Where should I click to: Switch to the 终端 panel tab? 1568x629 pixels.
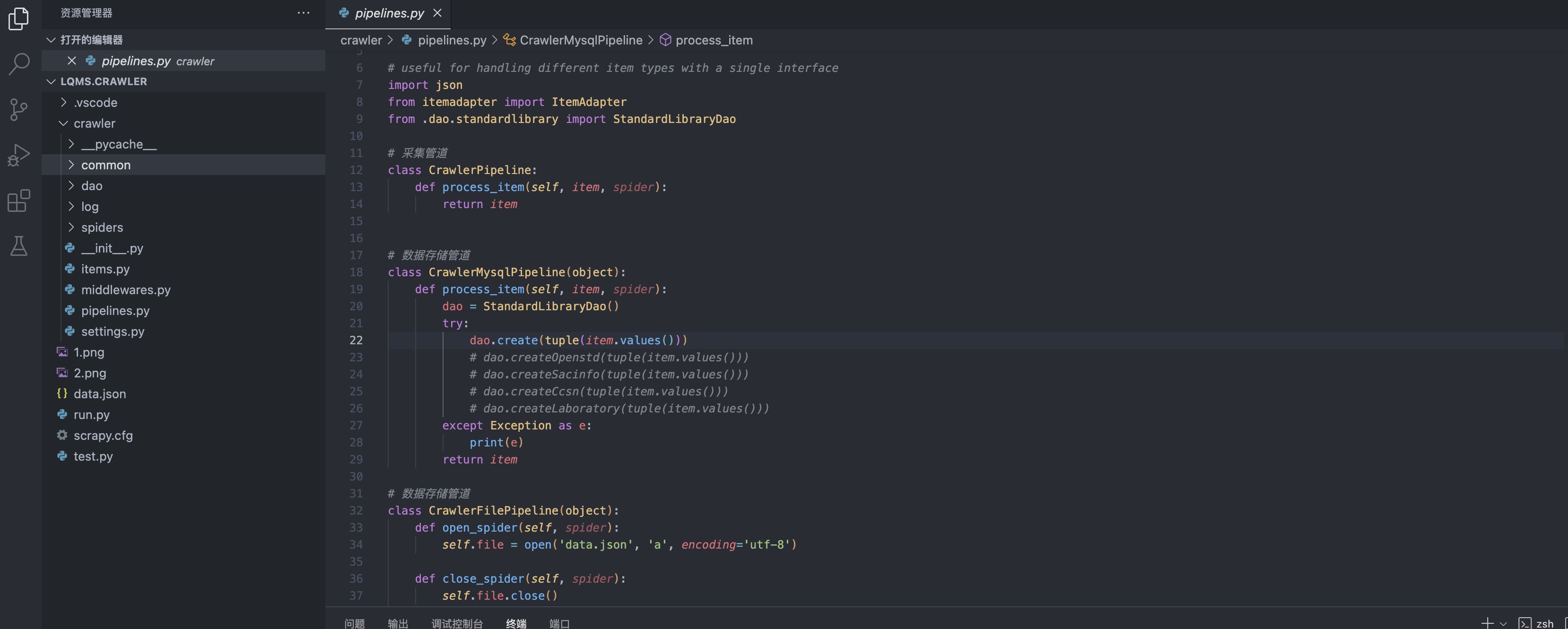(x=516, y=623)
